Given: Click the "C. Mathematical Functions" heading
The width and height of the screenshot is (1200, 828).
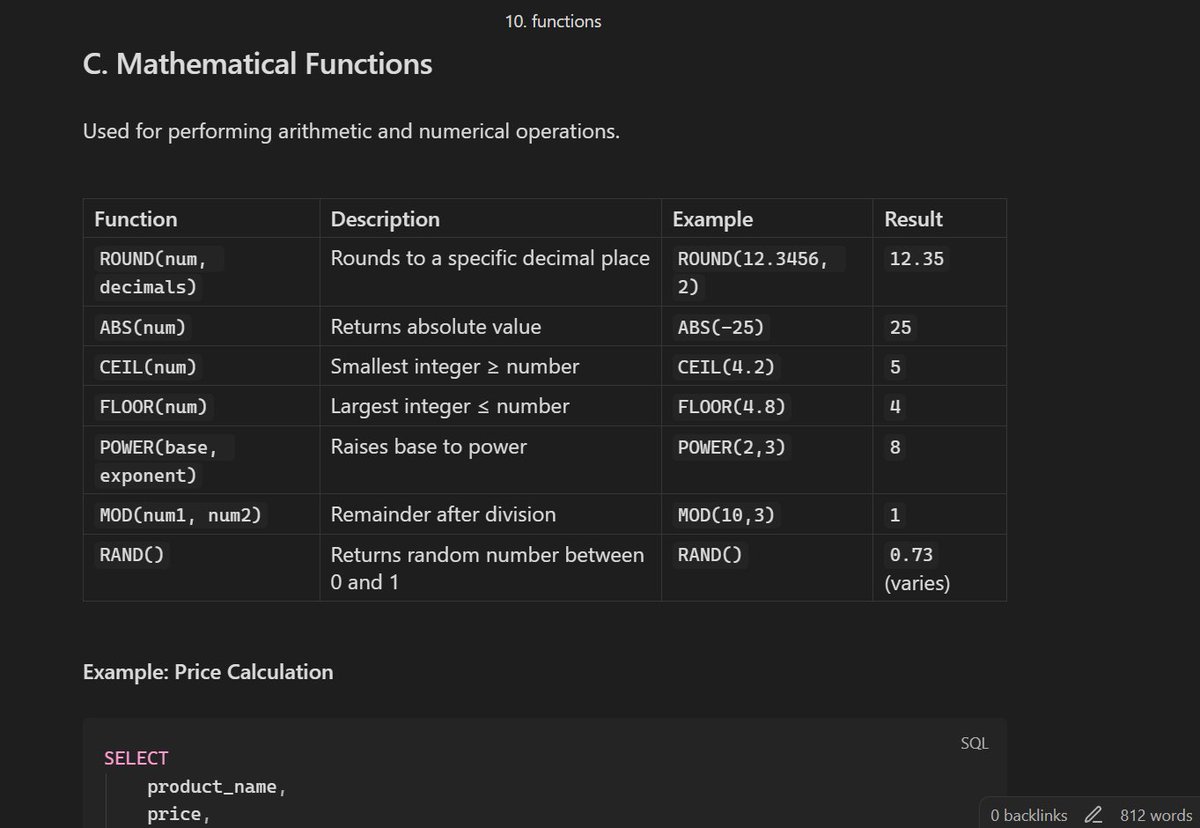Looking at the screenshot, I should point(257,64).
